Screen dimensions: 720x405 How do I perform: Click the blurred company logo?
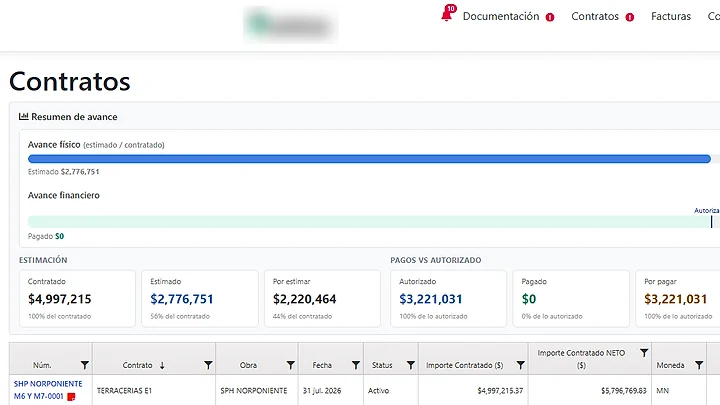[x=291, y=25]
